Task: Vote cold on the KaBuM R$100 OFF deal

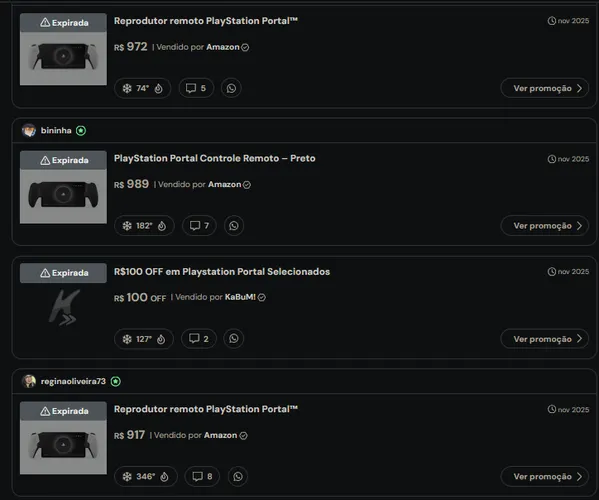Action: pyautogui.click(x=127, y=339)
